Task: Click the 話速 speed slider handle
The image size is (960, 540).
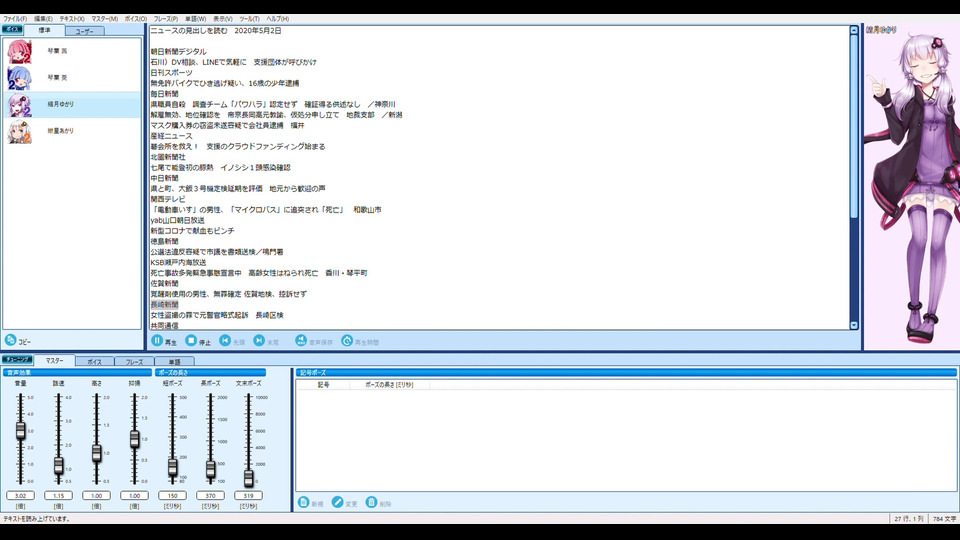Action: coord(59,465)
